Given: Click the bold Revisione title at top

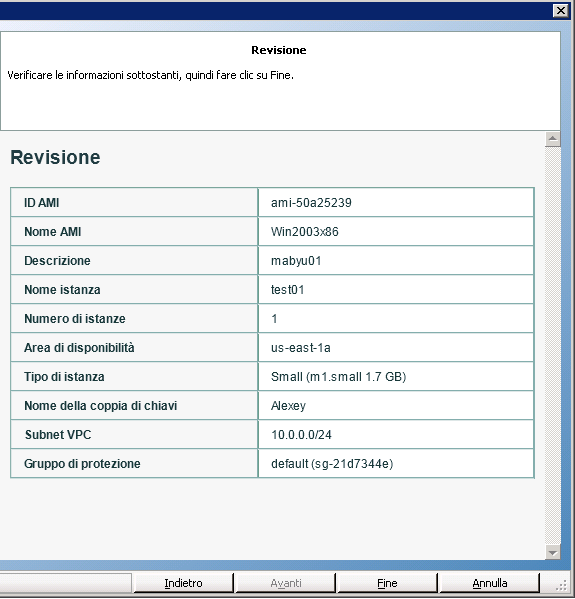Looking at the screenshot, I should point(279,50).
